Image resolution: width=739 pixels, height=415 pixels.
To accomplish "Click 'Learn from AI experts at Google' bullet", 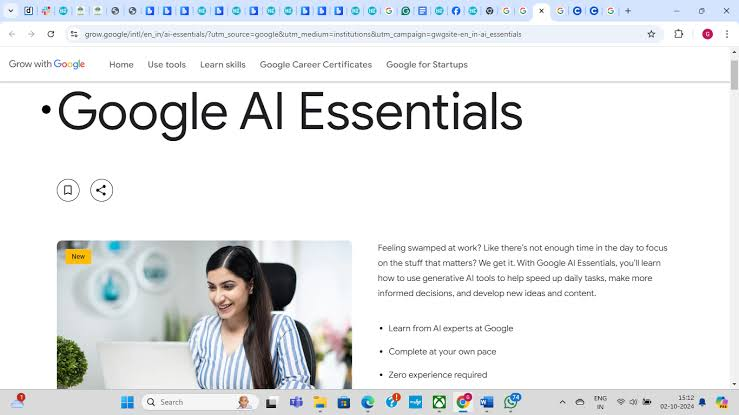I will pyautogui.click(x=451, y=328).
